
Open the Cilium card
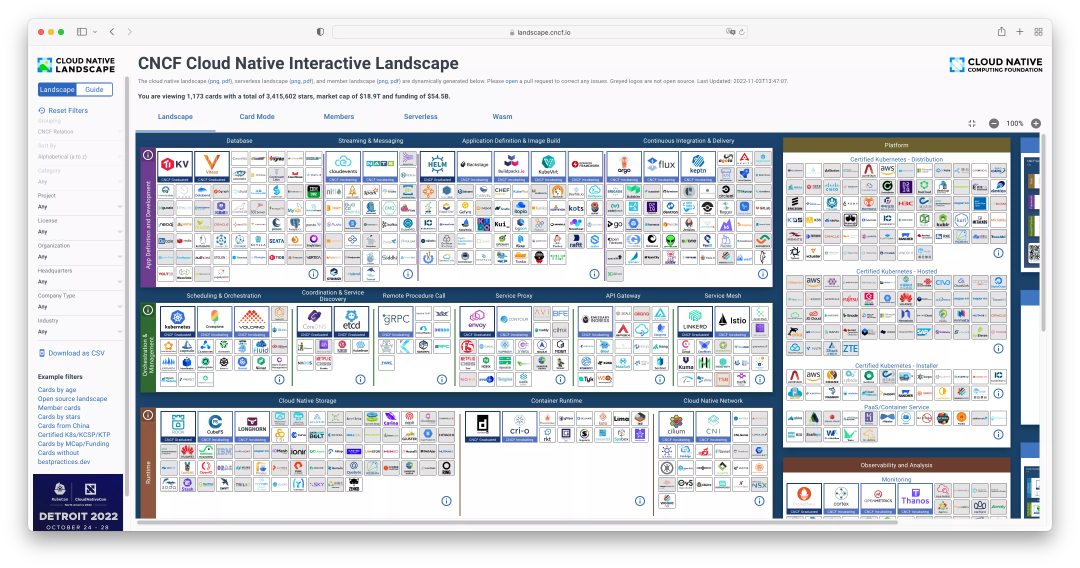(x=676, y=427)
